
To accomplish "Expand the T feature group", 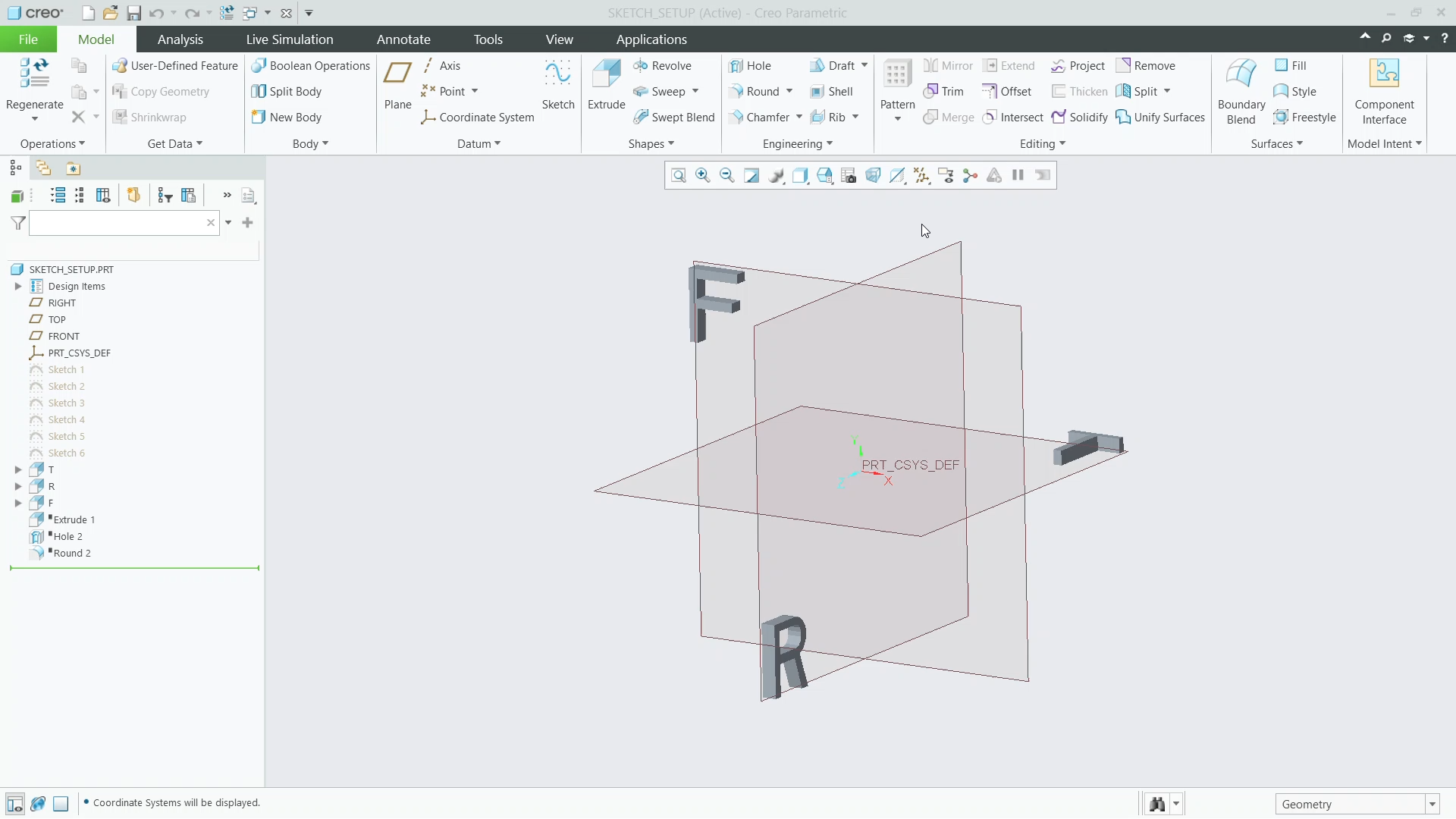I will (18, 470).
